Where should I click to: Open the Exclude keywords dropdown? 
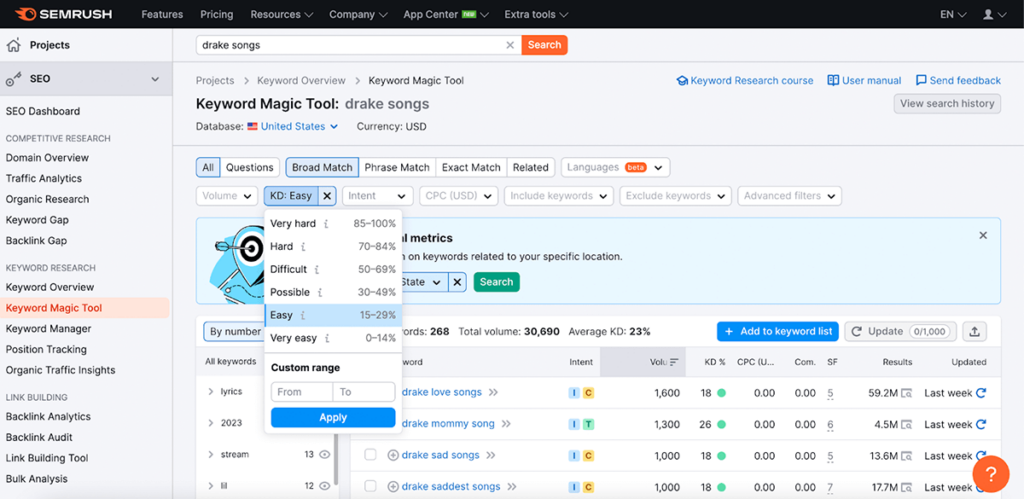(675, 196)
